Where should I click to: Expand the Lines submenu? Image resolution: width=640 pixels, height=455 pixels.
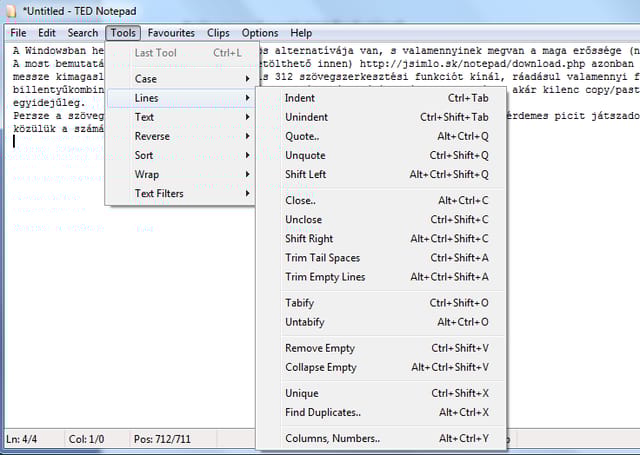pos(182,98)
